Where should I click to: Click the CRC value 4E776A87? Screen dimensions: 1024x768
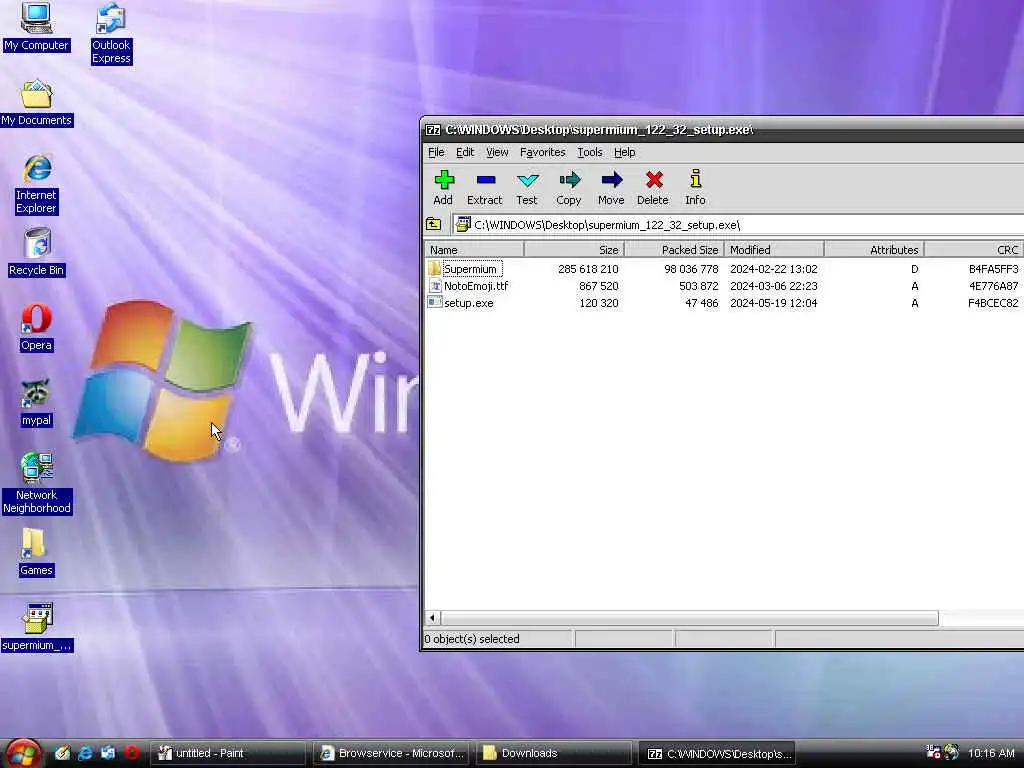point(993,286)
